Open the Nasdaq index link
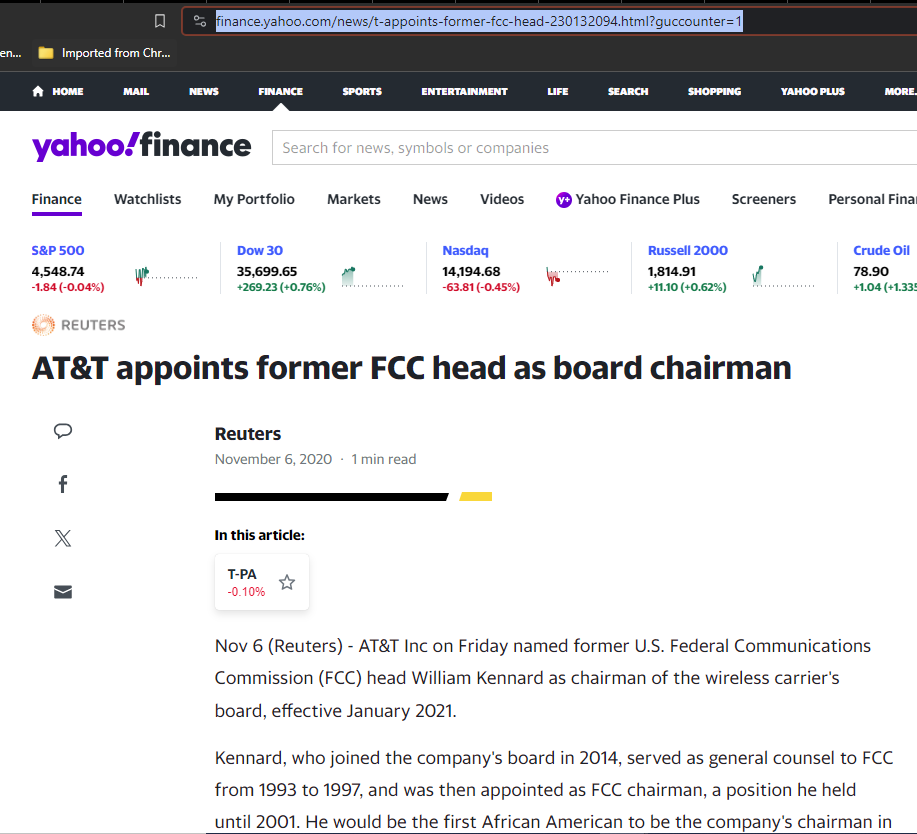Image resolution: width=917 pixels, height=834 pixels. (465, 250)
